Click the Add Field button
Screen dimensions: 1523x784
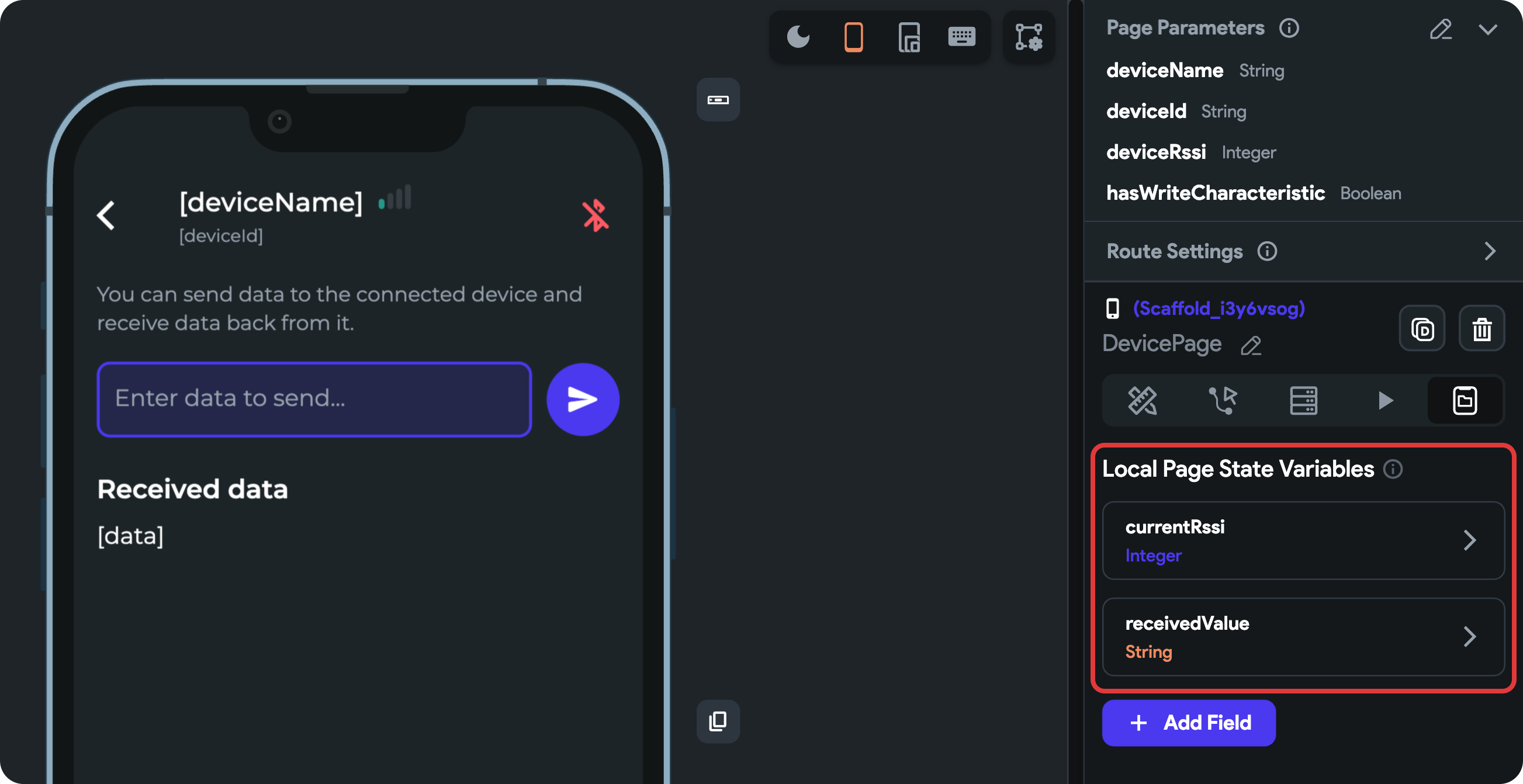click(x=1188, y=723)
